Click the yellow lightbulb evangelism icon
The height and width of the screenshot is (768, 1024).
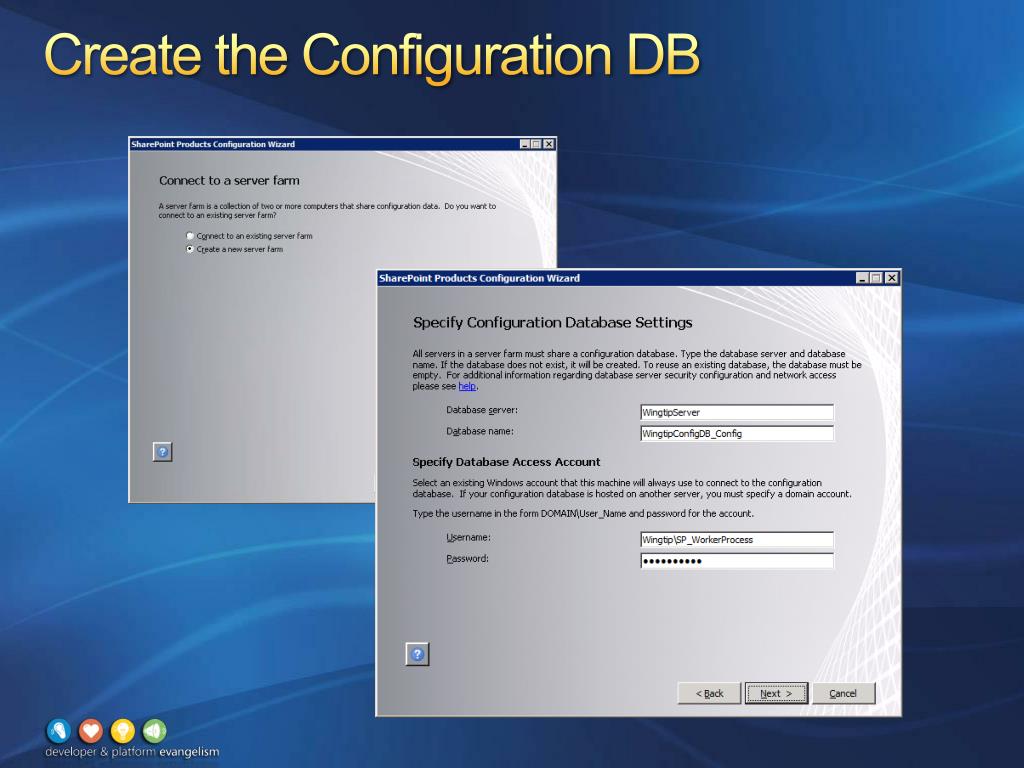pos(123,731)
